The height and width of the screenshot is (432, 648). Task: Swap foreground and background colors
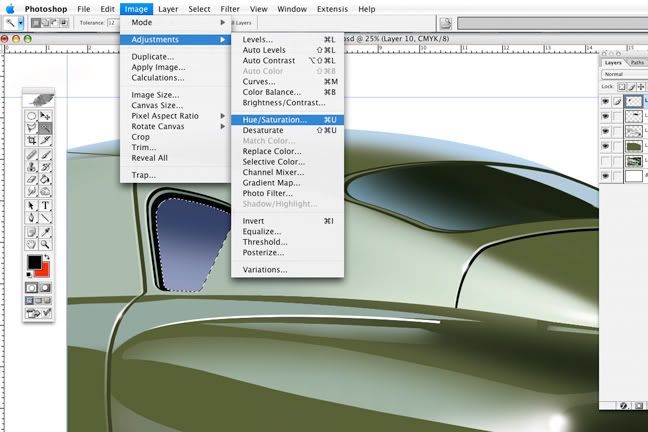47,258
